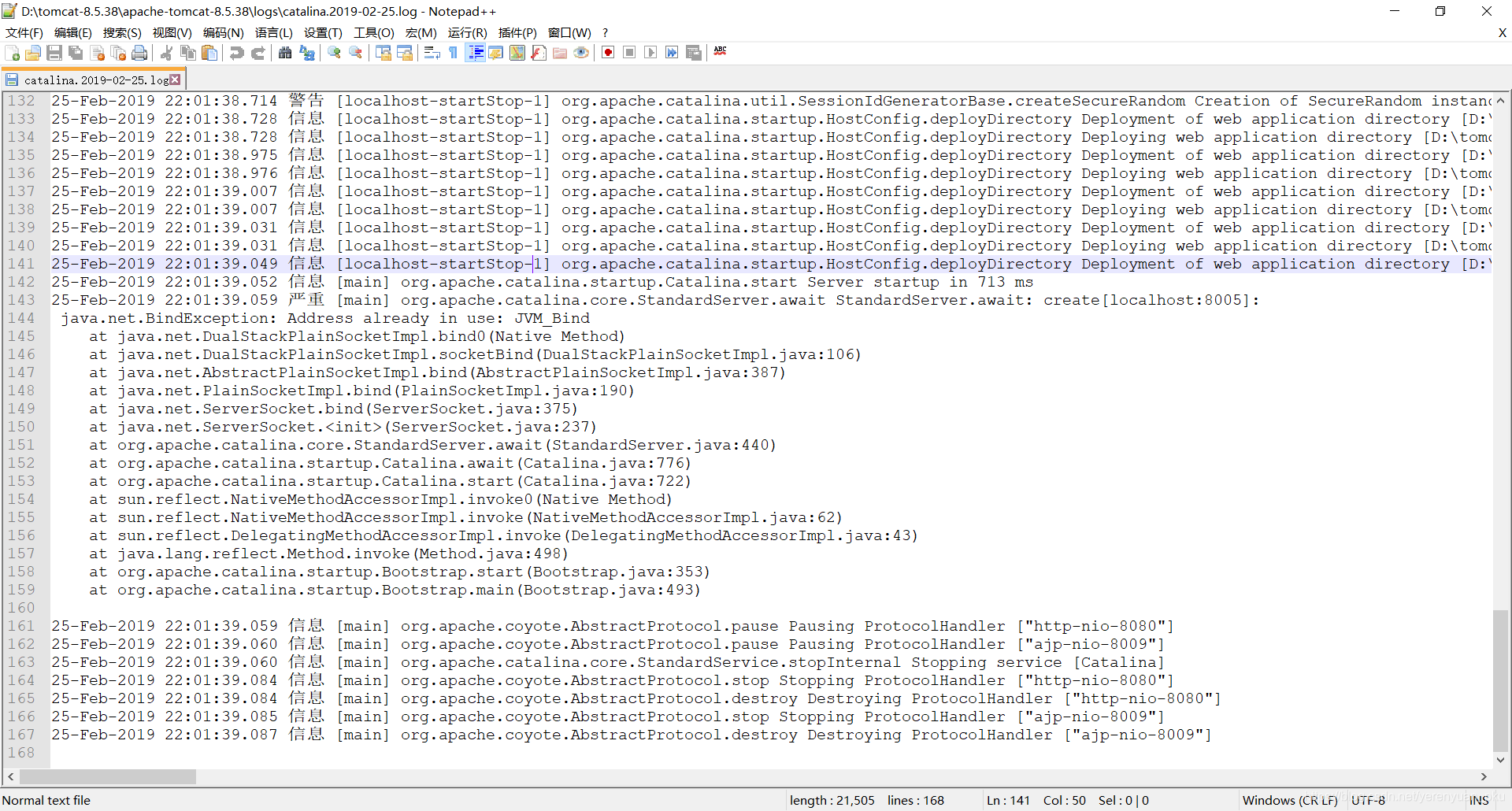
Task: Click the save recorded macro icon
Action: click(694, 53)
